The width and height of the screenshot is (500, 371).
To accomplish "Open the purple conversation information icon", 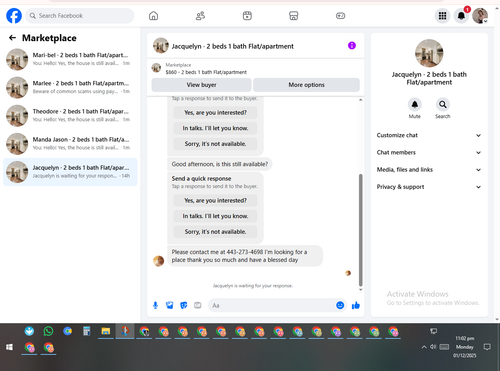I will point(352,45).
